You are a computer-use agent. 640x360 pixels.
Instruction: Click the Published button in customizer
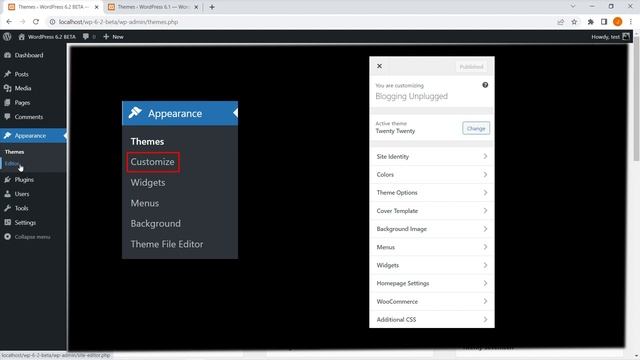(471, 67)
